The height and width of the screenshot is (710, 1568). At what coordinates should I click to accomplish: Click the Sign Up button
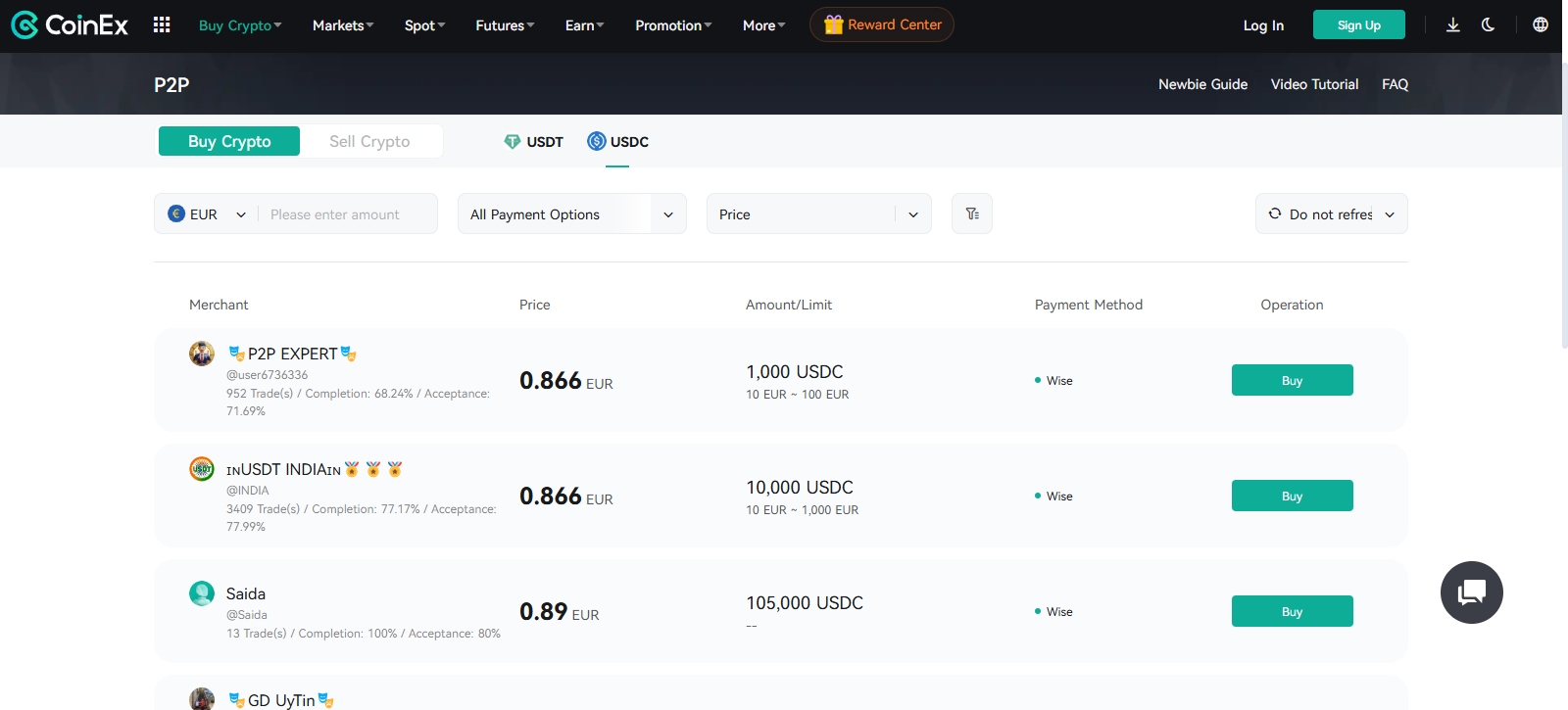tap(1359, 24)
